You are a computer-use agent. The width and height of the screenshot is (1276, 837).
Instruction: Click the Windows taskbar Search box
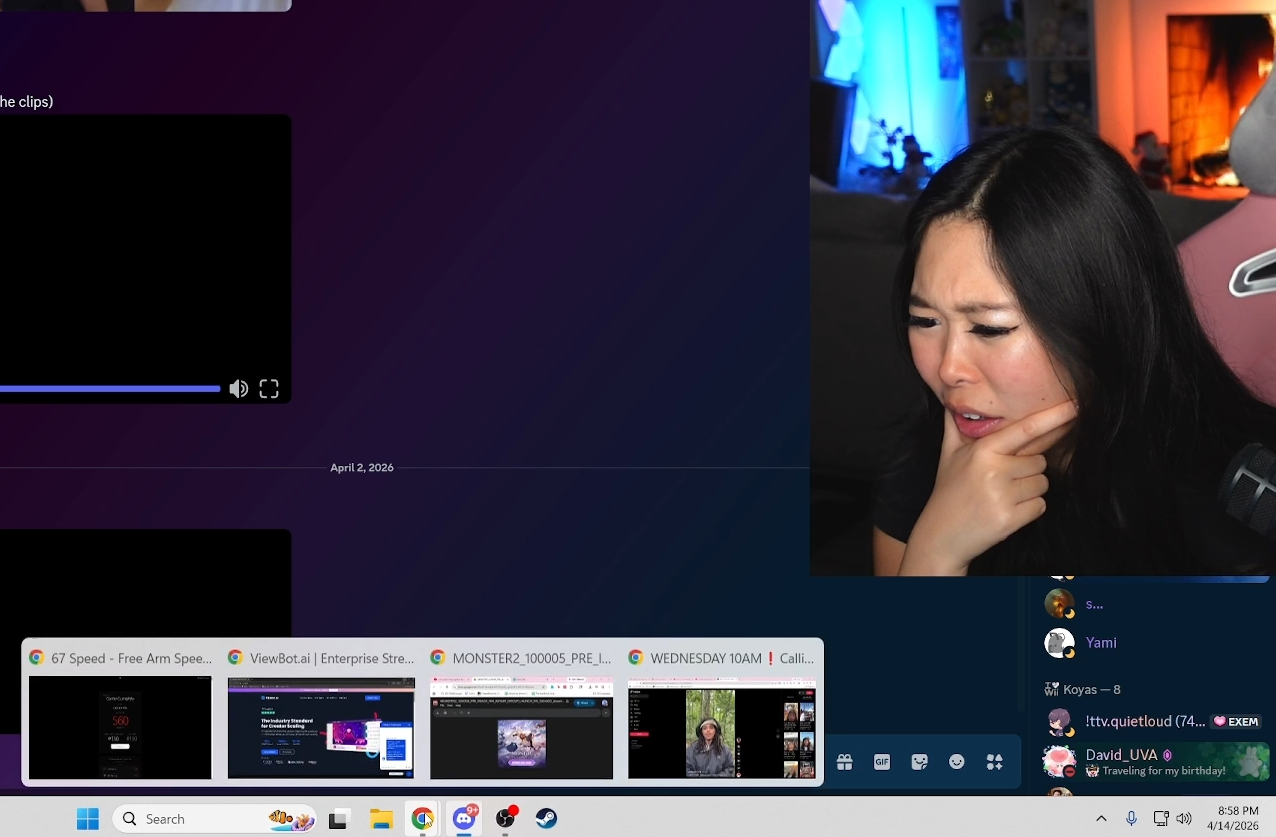click(x=215, y=819)
